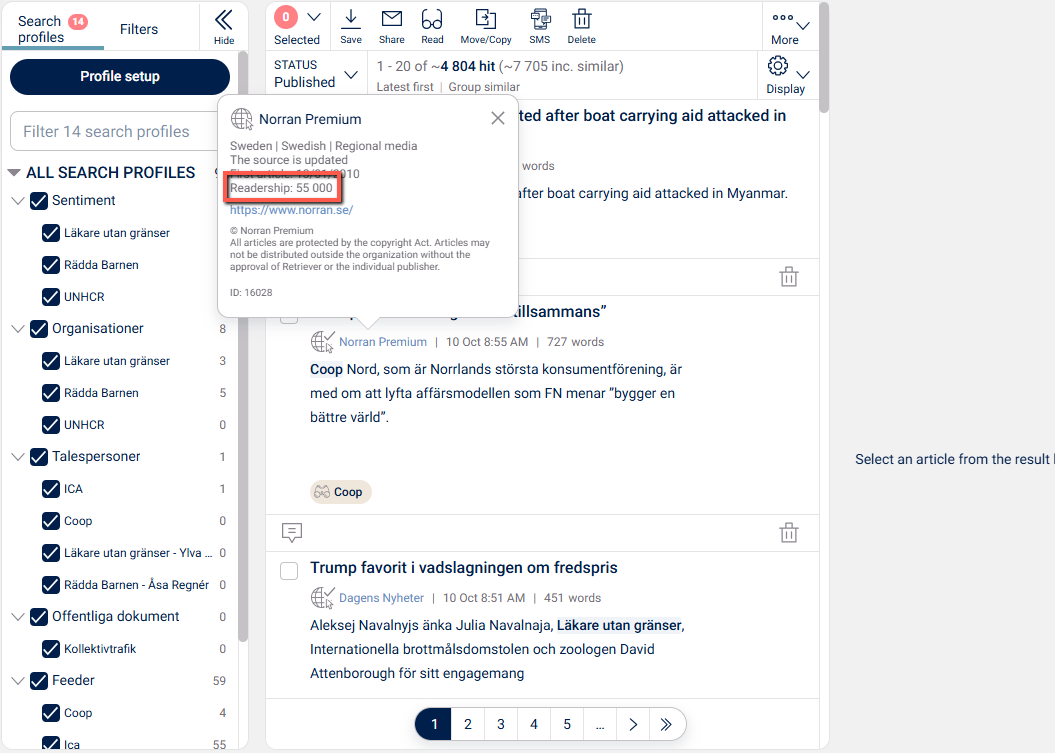Uncheck Rädda Barnen under Sentiment
The image size is (1055, 753).
point(50,265)
